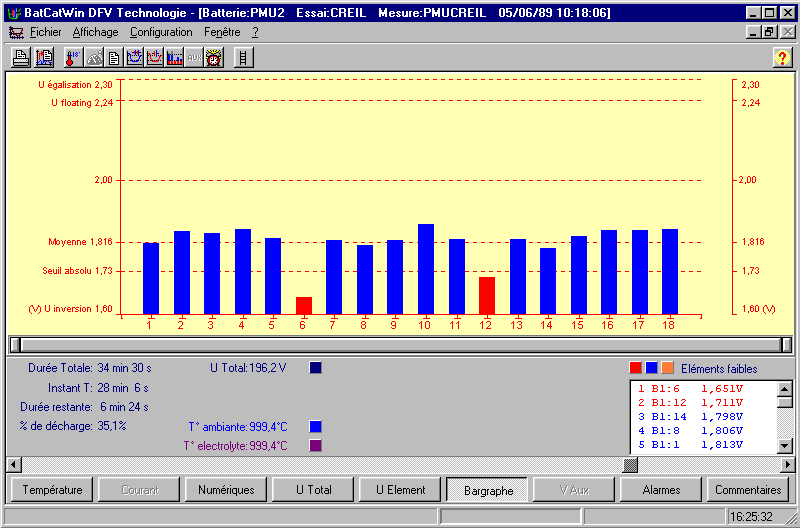The image size is (800, 528).
Task: Click the status bar clock 16:25:32
Action: [752, 517]
